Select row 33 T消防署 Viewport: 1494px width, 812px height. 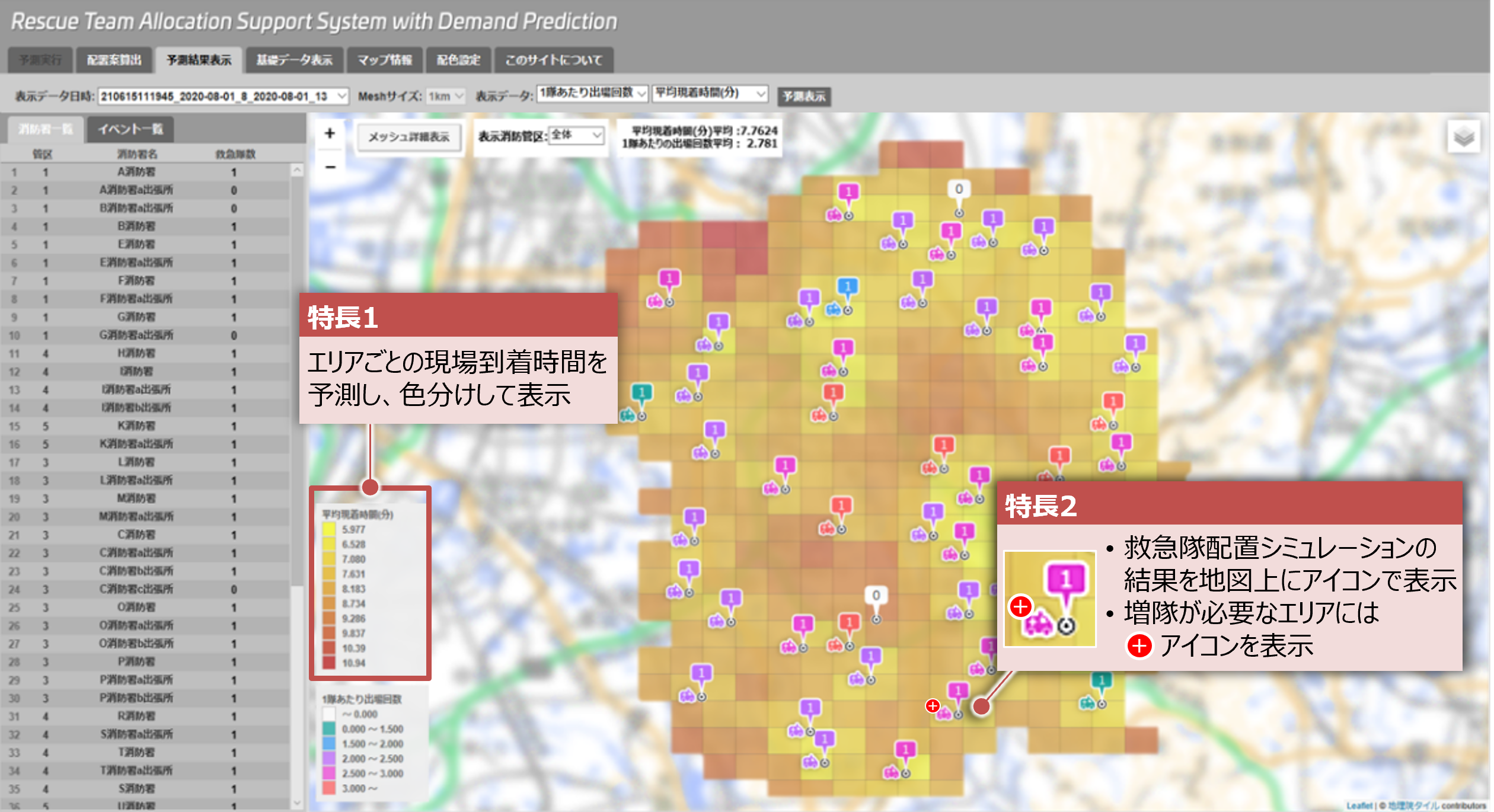click(x=146, y=753)
